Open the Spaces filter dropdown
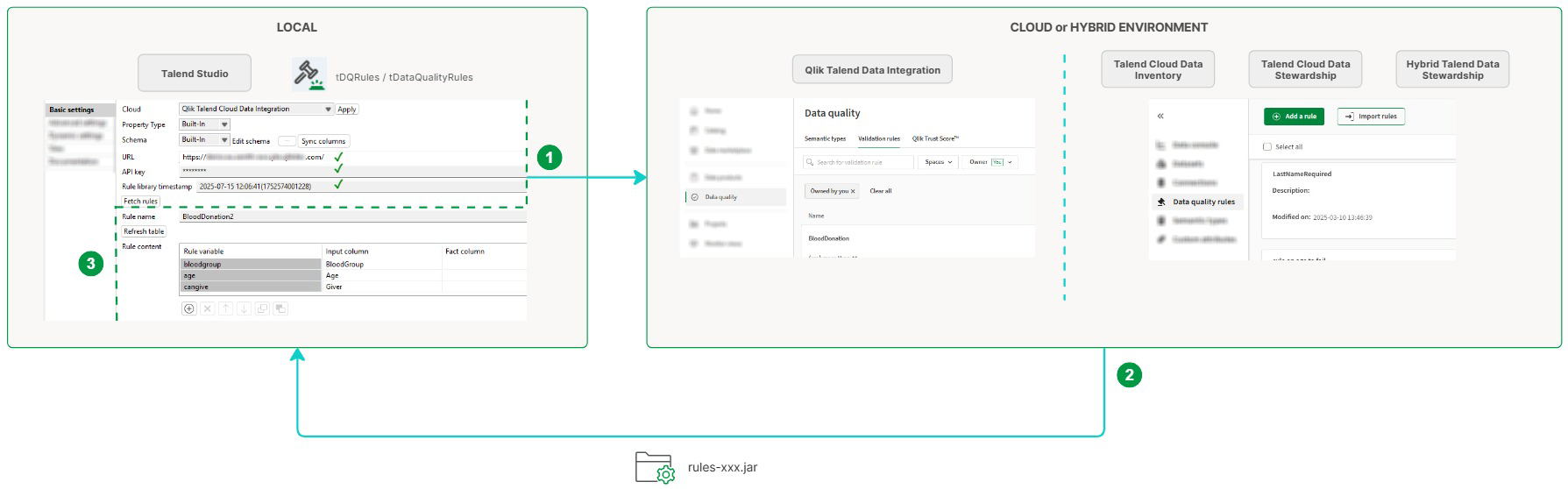The image size is (1568, 489). [938, 162]
